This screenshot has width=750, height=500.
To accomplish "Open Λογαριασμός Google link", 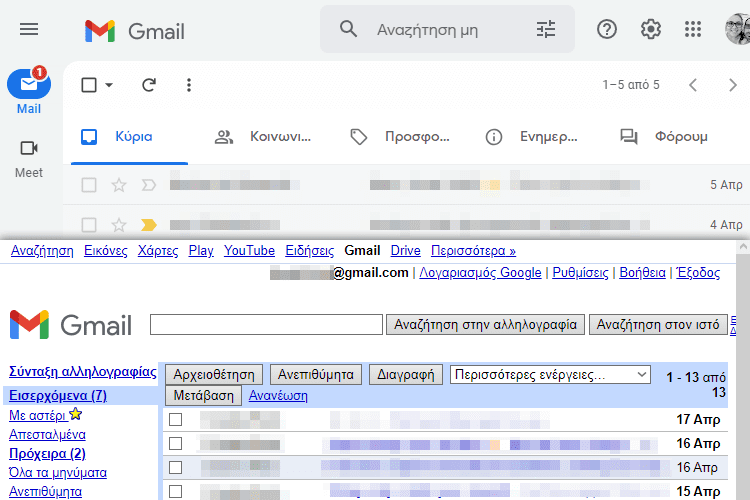I will [x=480, y=273].
